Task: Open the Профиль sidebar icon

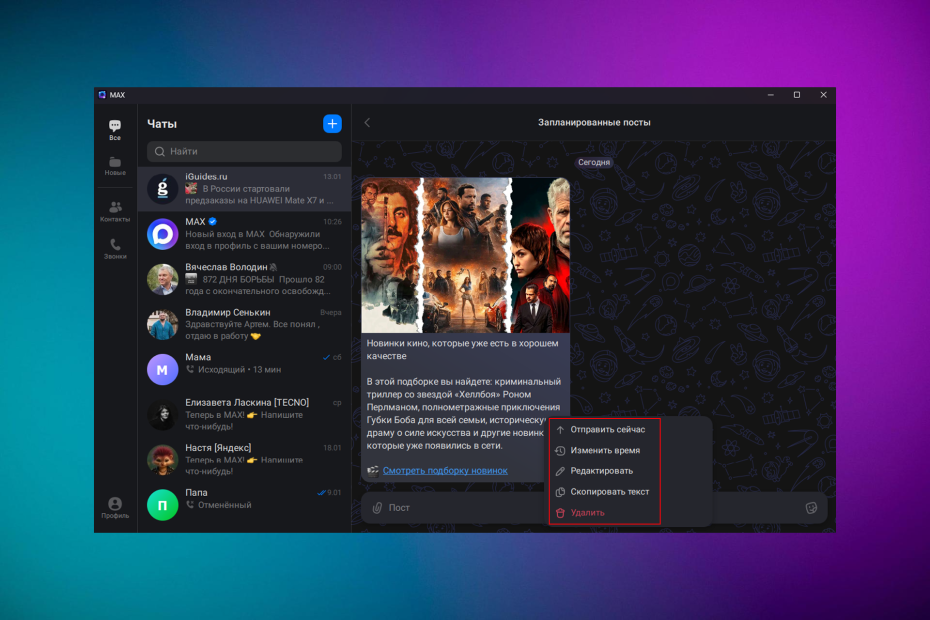Action: point(115,508)
